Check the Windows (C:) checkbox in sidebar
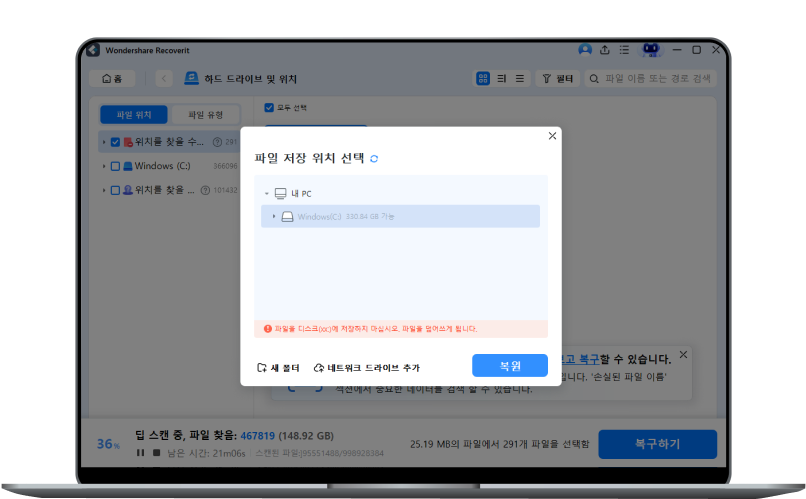 (115, 166)
